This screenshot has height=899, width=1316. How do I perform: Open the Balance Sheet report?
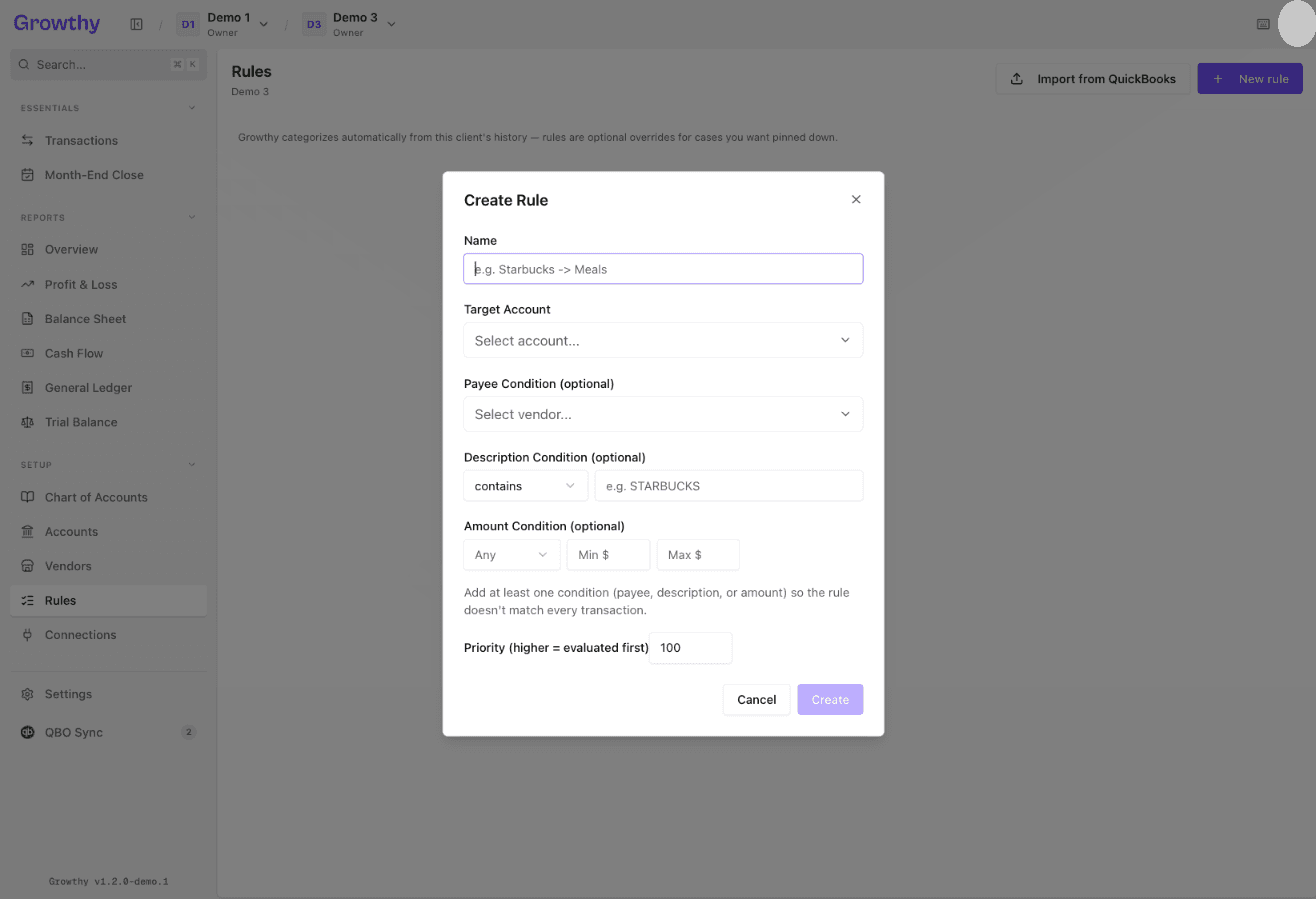[x=109, y=319]
